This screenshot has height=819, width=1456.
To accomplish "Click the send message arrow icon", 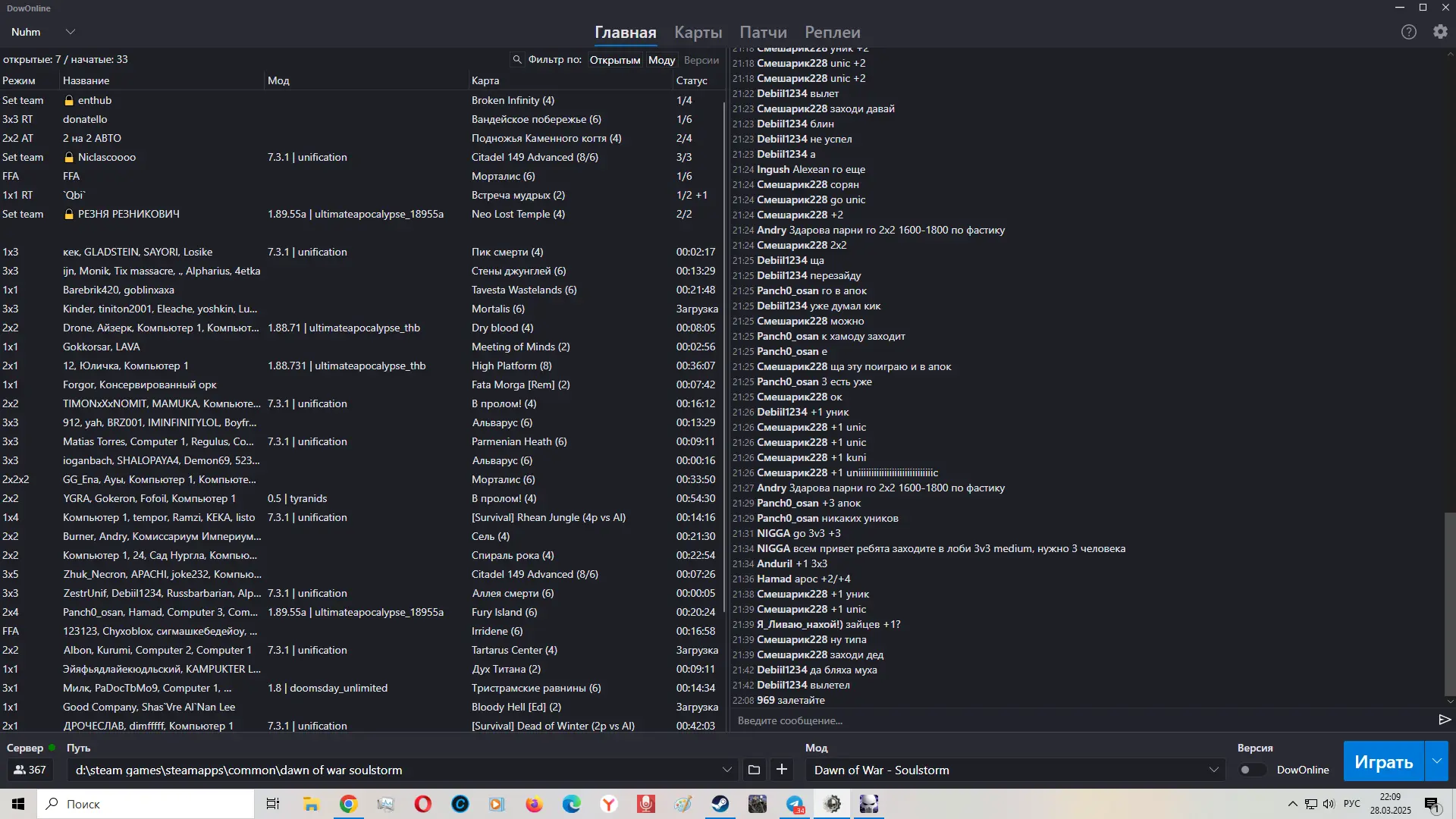I will (x=1444, y=720).
